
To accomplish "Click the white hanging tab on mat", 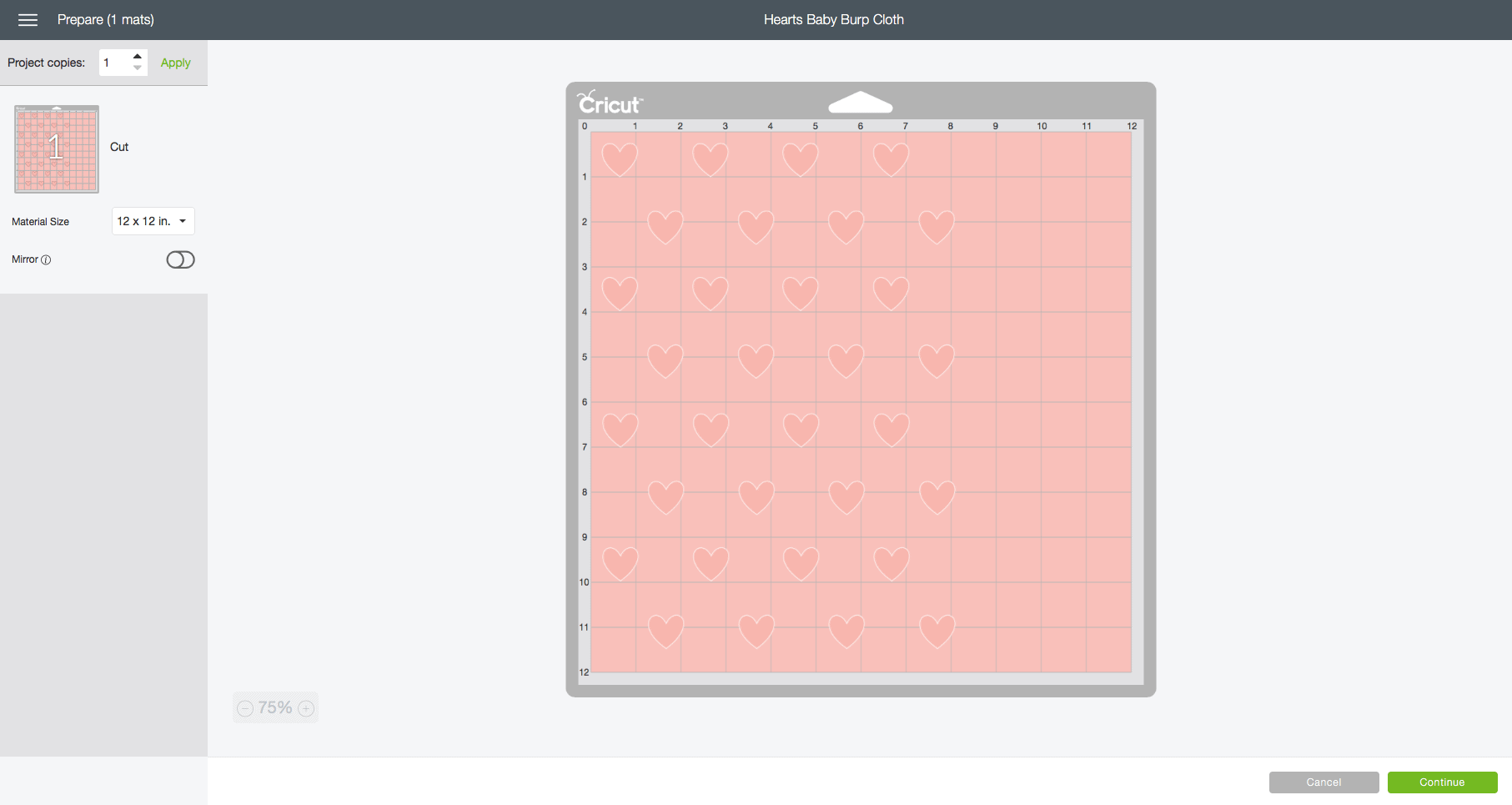I will click(x=860, y=103).
